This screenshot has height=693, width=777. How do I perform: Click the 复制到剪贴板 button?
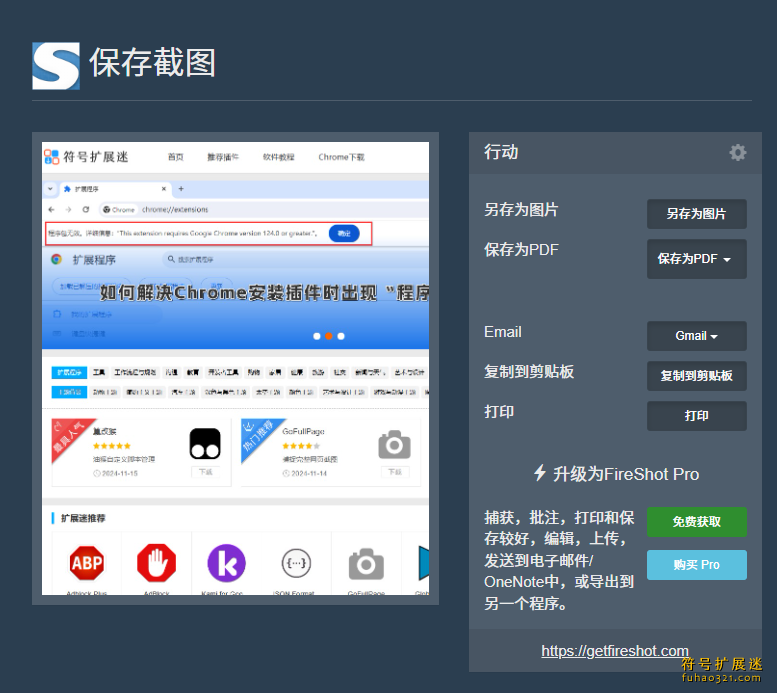[x=696, y=376]
